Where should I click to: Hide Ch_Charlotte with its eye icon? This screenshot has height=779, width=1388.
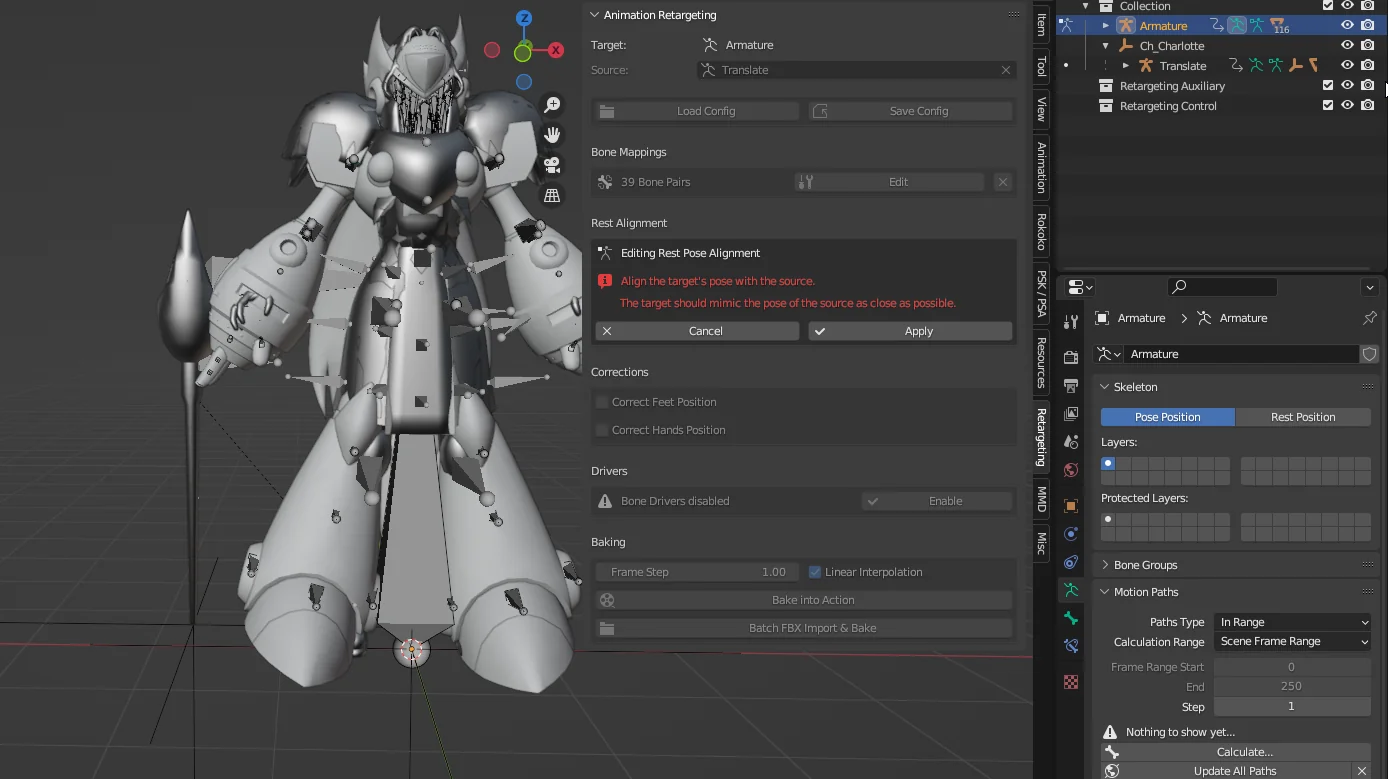pyautogui.click(x=1347, y=45)
